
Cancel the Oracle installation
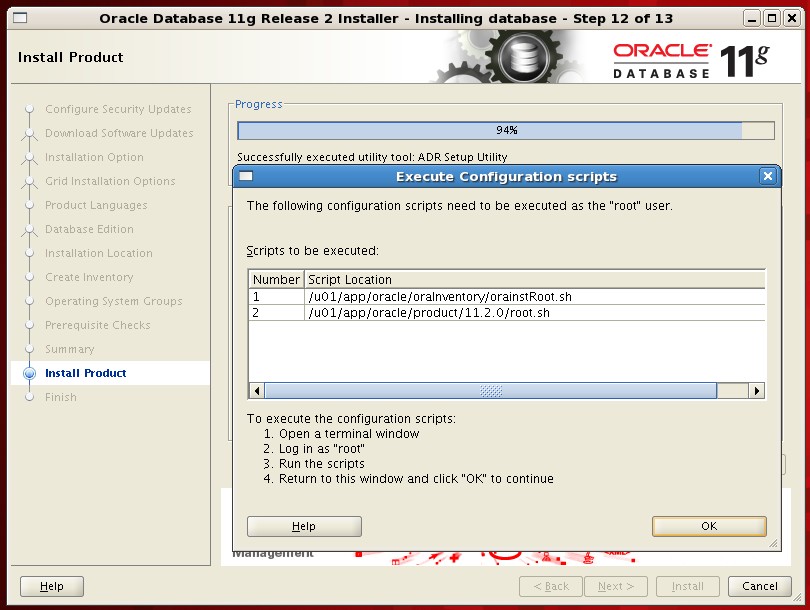click(x=759, y=586)
